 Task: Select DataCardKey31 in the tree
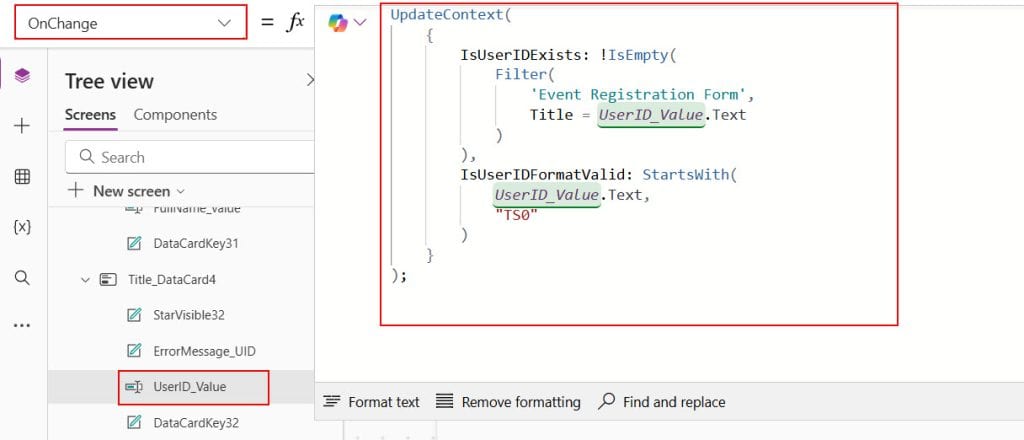coord(196,244)
